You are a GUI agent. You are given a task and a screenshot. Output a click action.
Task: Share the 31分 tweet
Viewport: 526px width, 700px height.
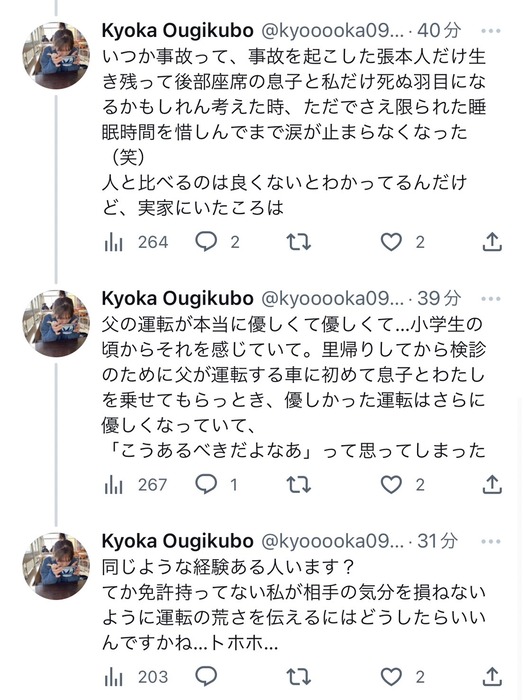[492, 676]
